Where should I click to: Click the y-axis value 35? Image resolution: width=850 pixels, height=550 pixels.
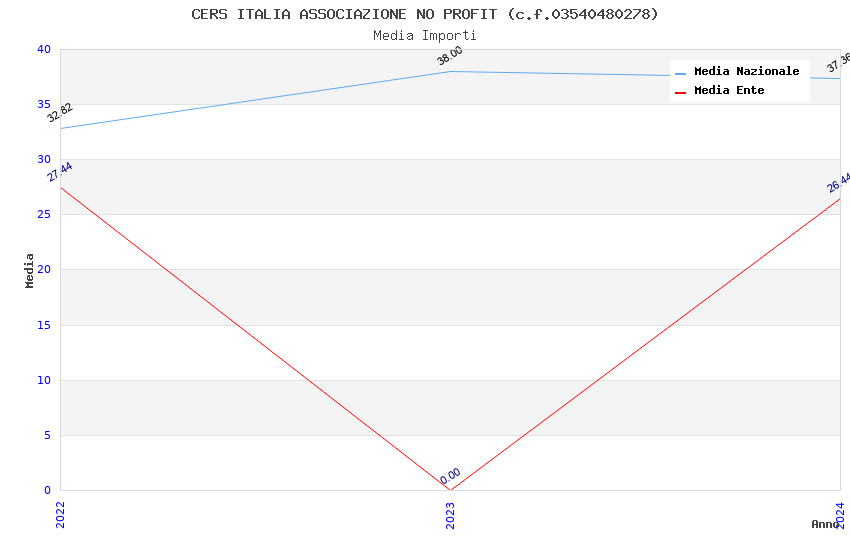pyautogui.click(x=44, y=104)
